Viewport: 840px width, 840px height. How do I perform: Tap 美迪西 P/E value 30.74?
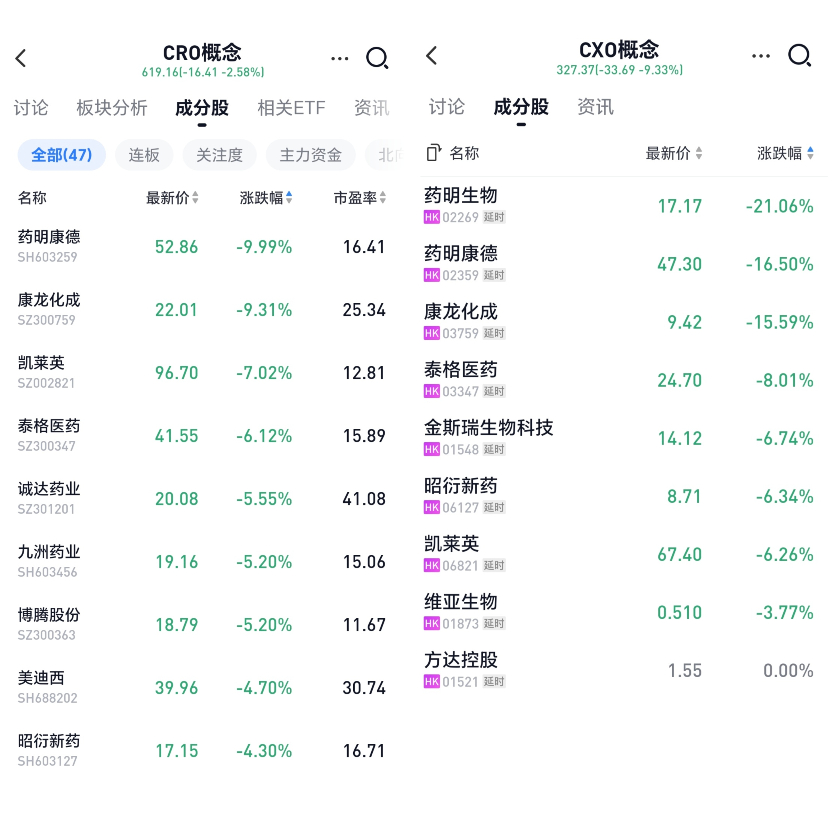click(x=364, y=688)
